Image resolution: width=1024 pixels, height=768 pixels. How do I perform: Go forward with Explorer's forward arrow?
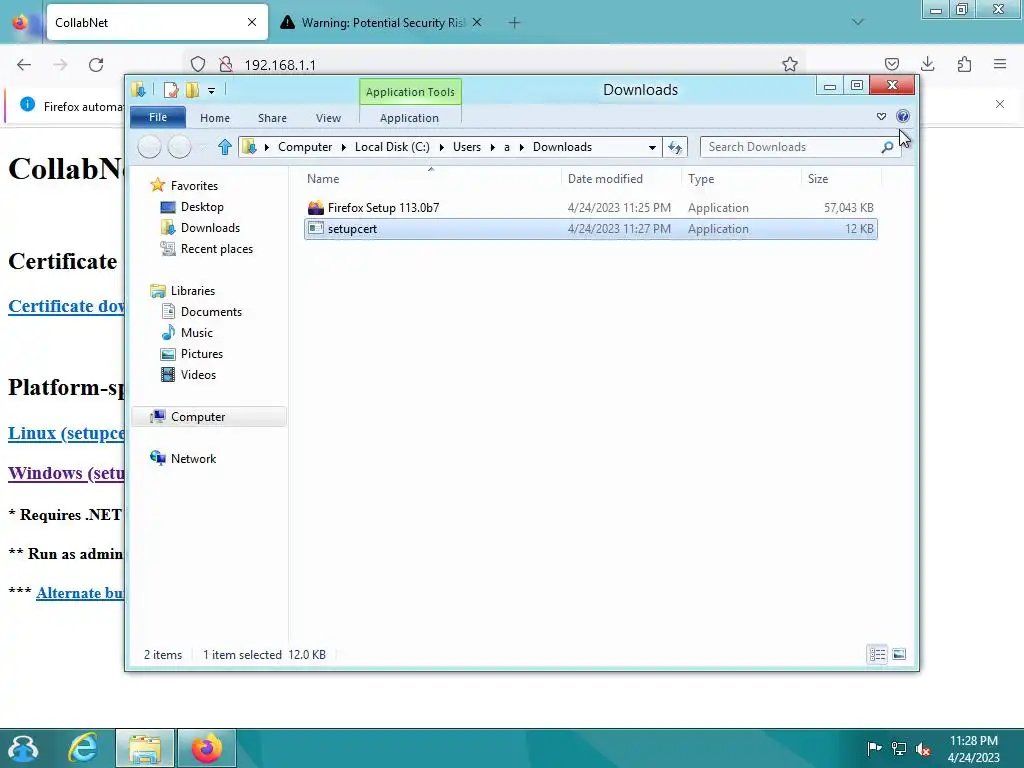point(180,147)
